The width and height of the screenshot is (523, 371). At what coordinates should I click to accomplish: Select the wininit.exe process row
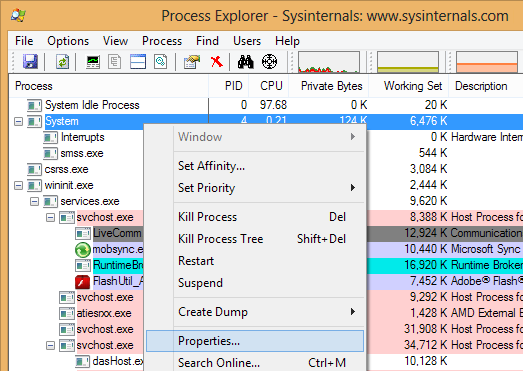point(69,186)
